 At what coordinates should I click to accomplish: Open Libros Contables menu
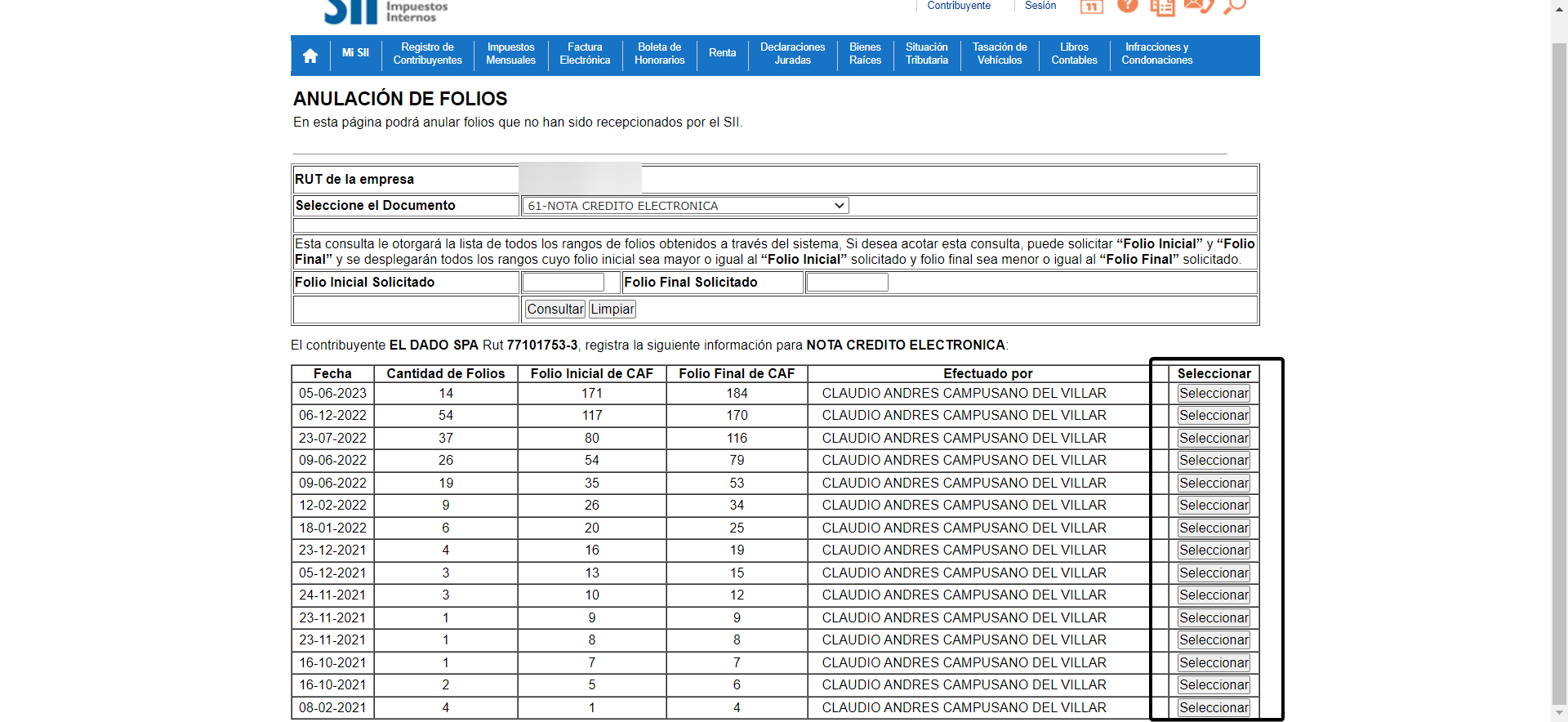1074,54
